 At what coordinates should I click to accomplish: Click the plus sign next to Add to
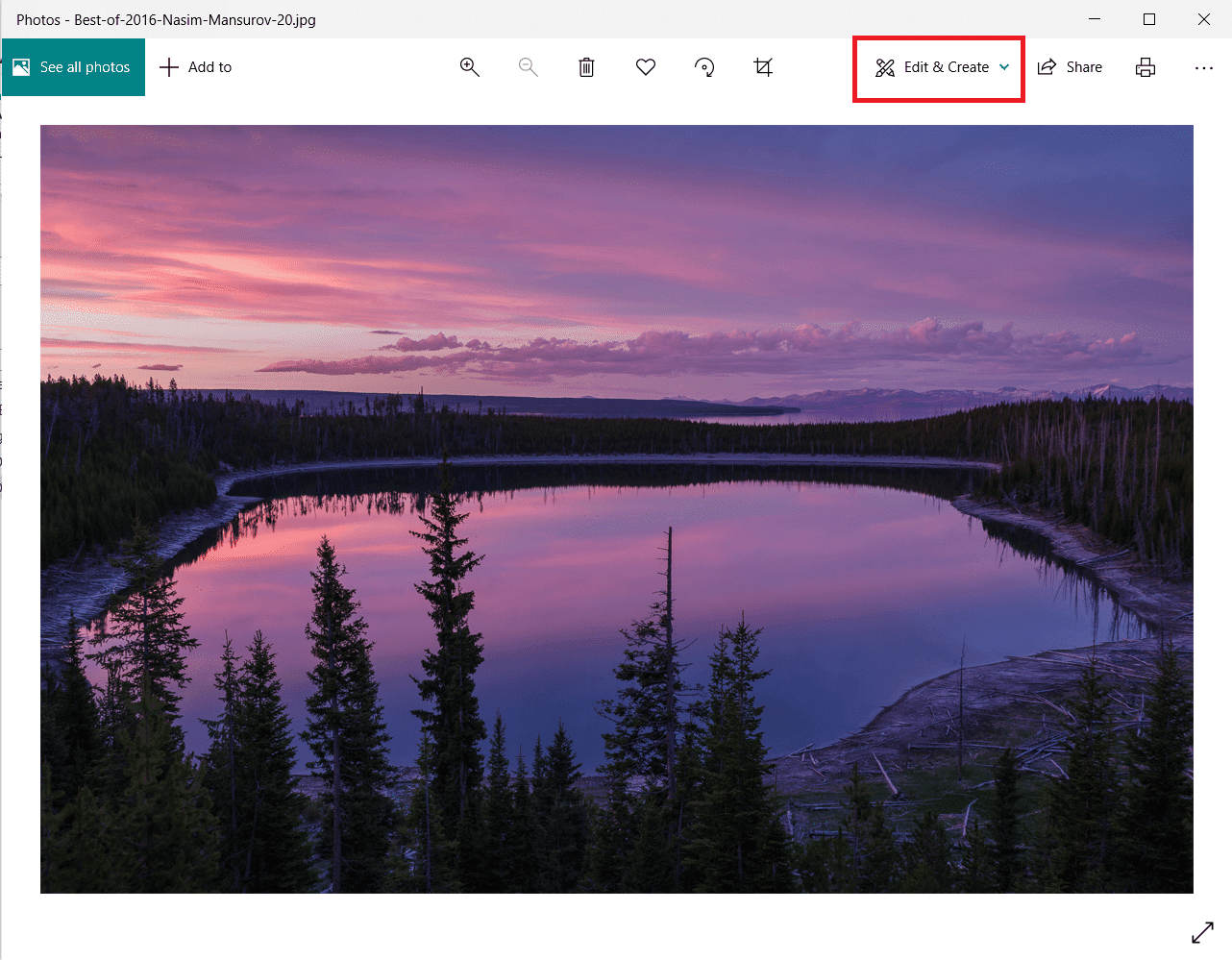coord(169,67)
